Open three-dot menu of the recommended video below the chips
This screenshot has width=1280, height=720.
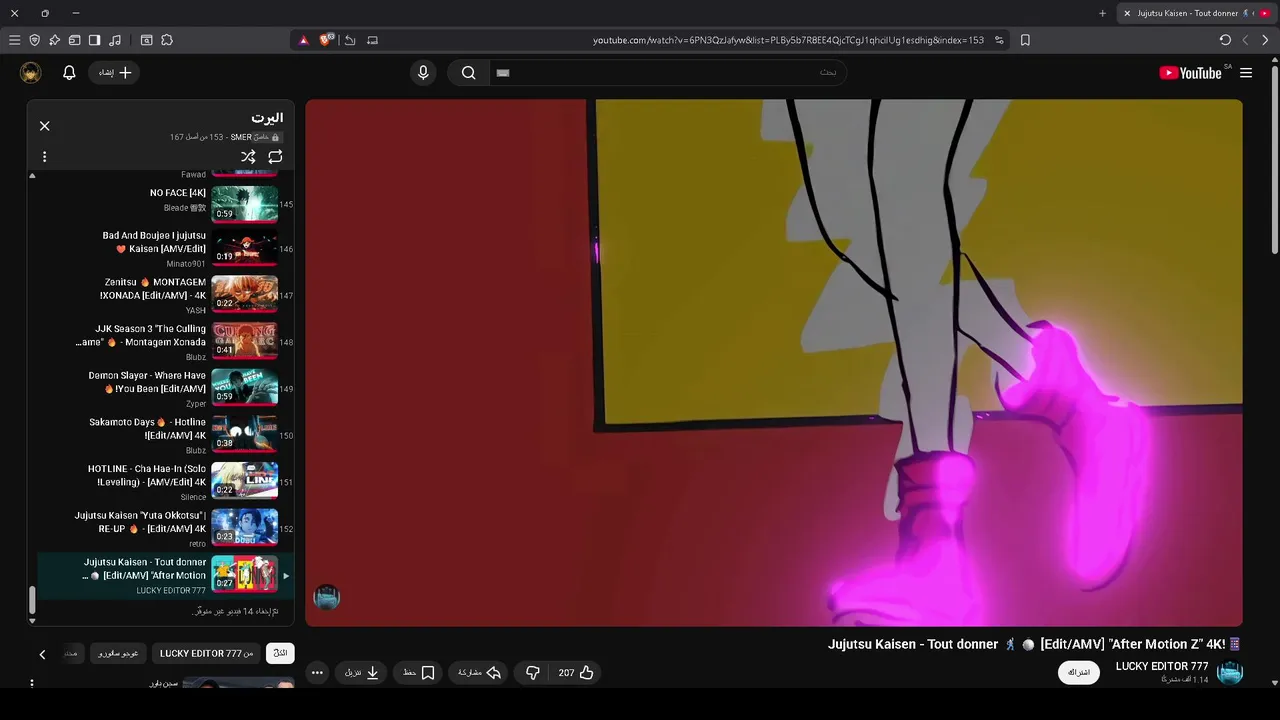pos(32,684)
